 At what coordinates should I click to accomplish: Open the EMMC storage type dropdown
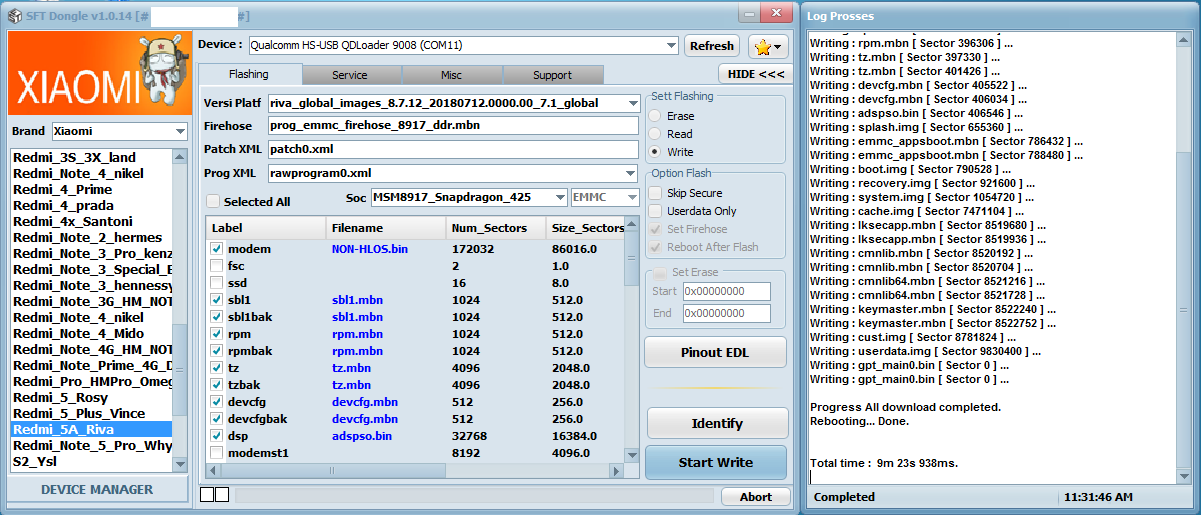click(632, 198)
